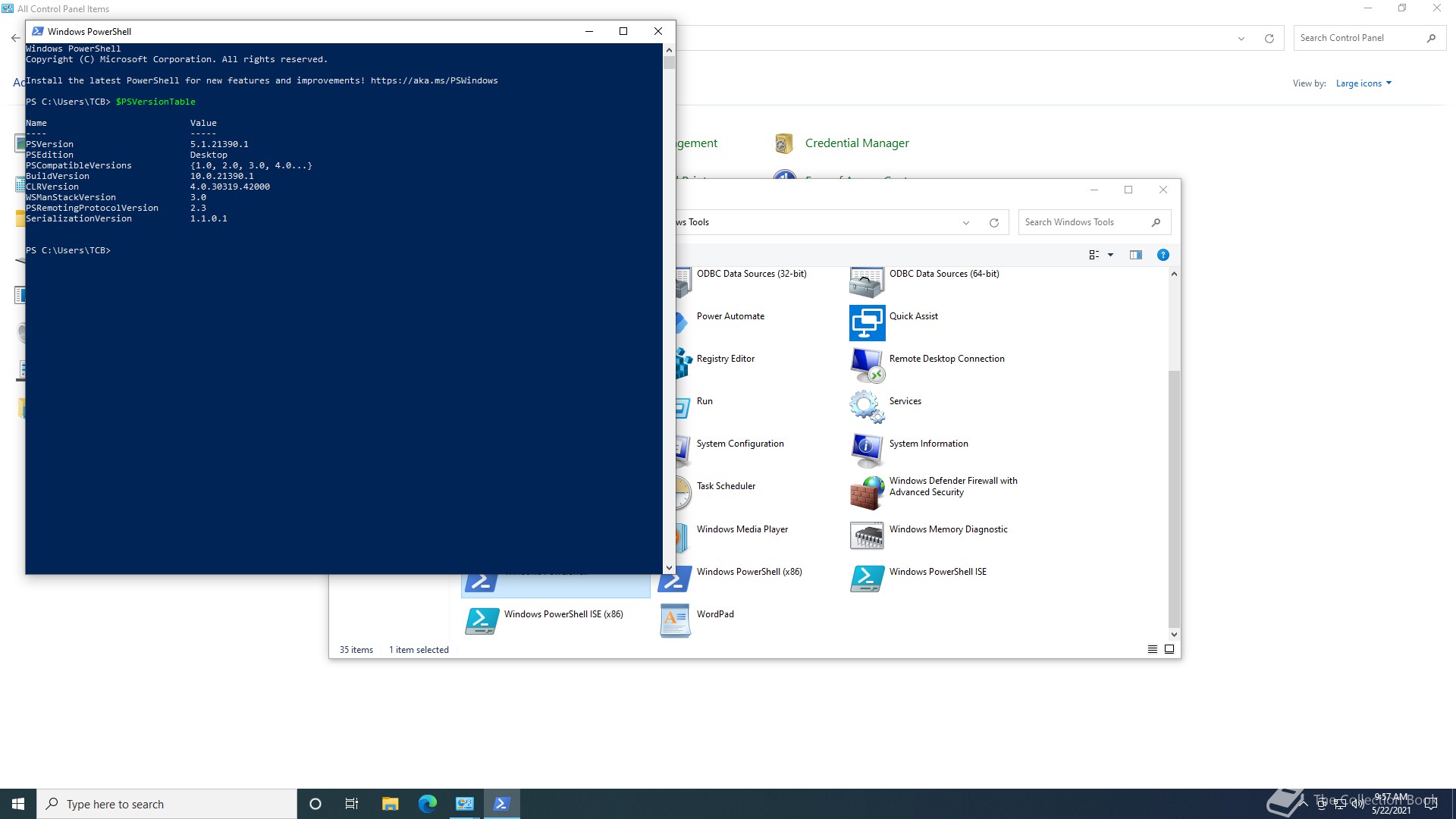Open ODBC Data Sources (64-bit) icon

pyautogui.click(x=867, y=281)
